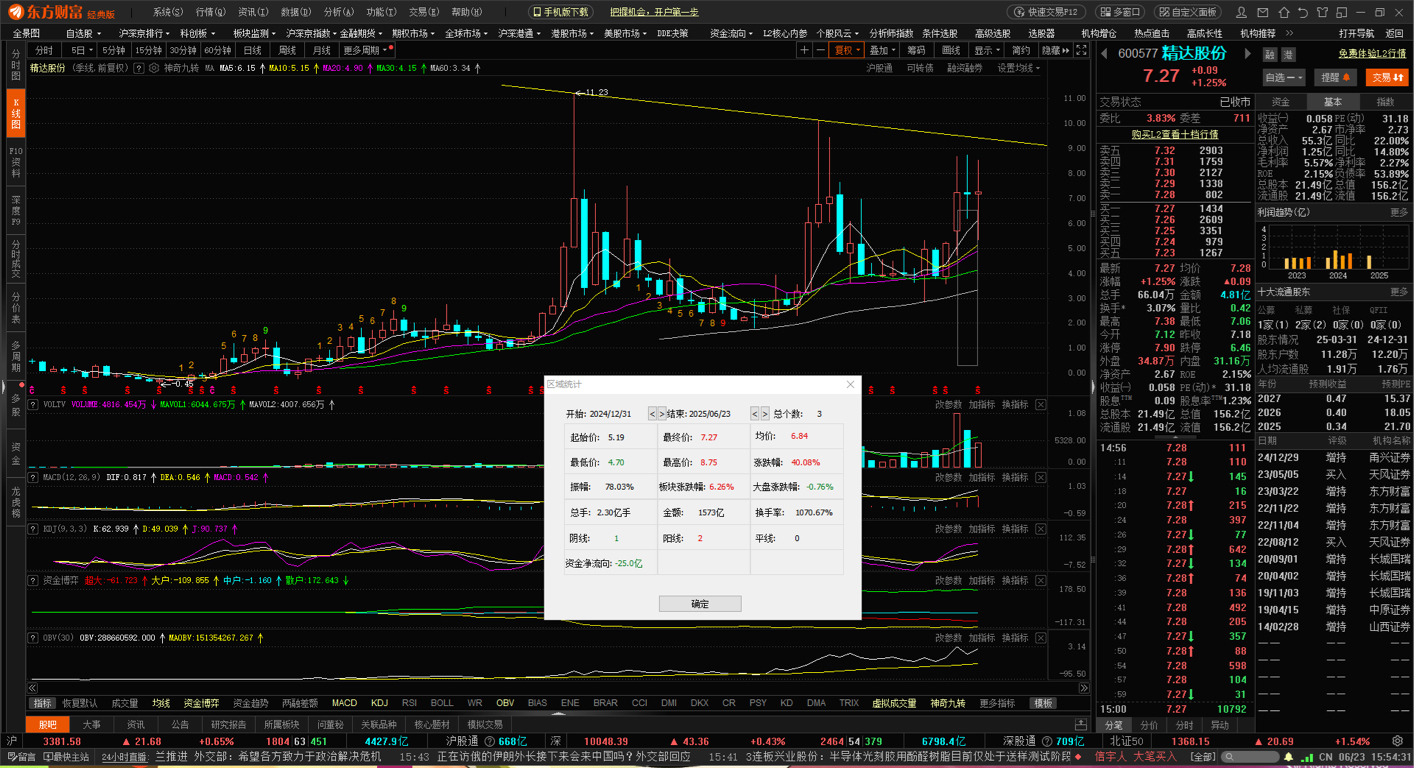Open the 设置均线 dropdown
This screenshot has height=768, width=1414.
coord(1019,68)
